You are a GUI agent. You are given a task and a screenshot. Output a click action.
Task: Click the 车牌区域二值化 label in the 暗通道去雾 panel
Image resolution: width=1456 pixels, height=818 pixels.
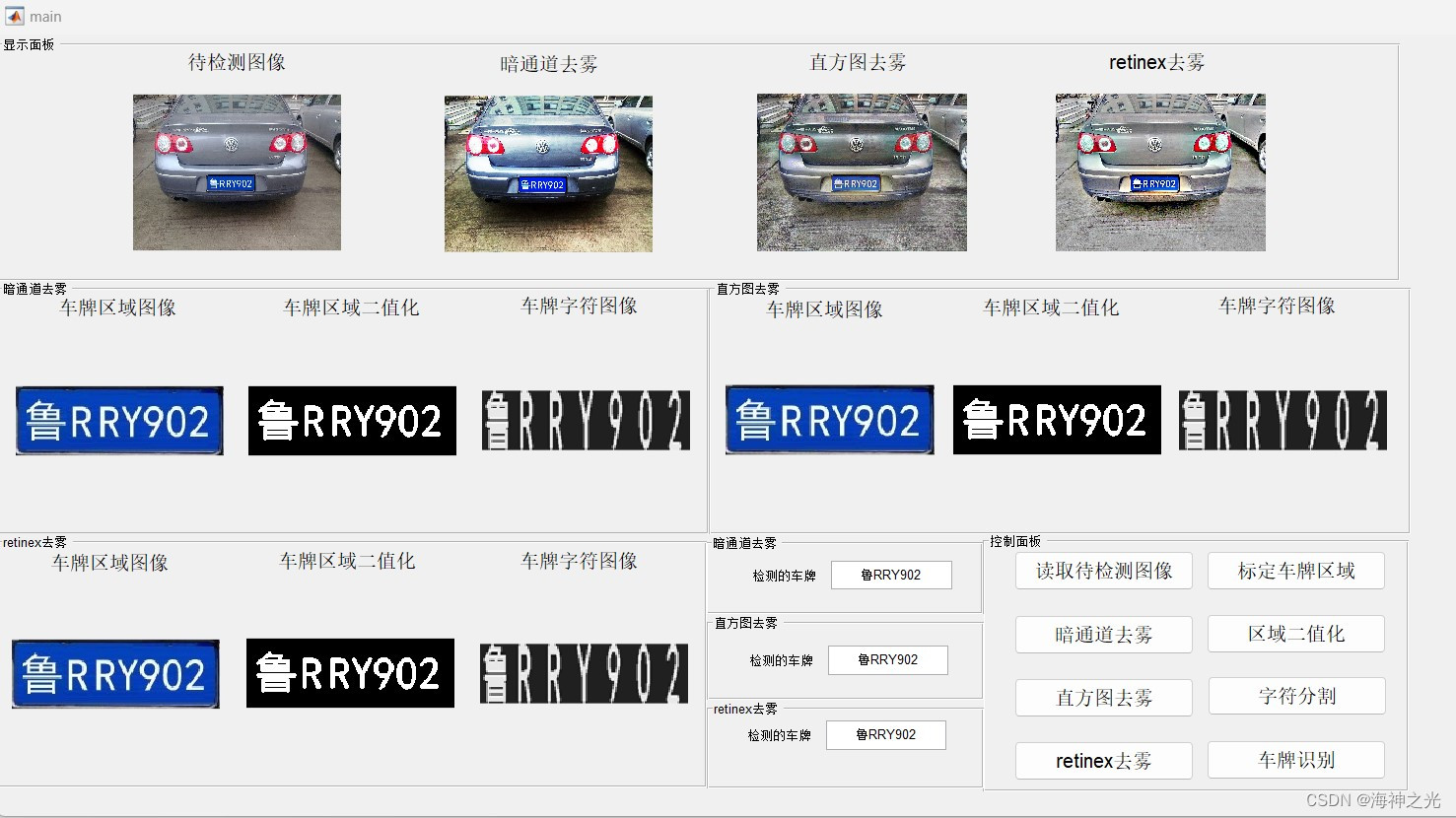[x=351, y=307]
